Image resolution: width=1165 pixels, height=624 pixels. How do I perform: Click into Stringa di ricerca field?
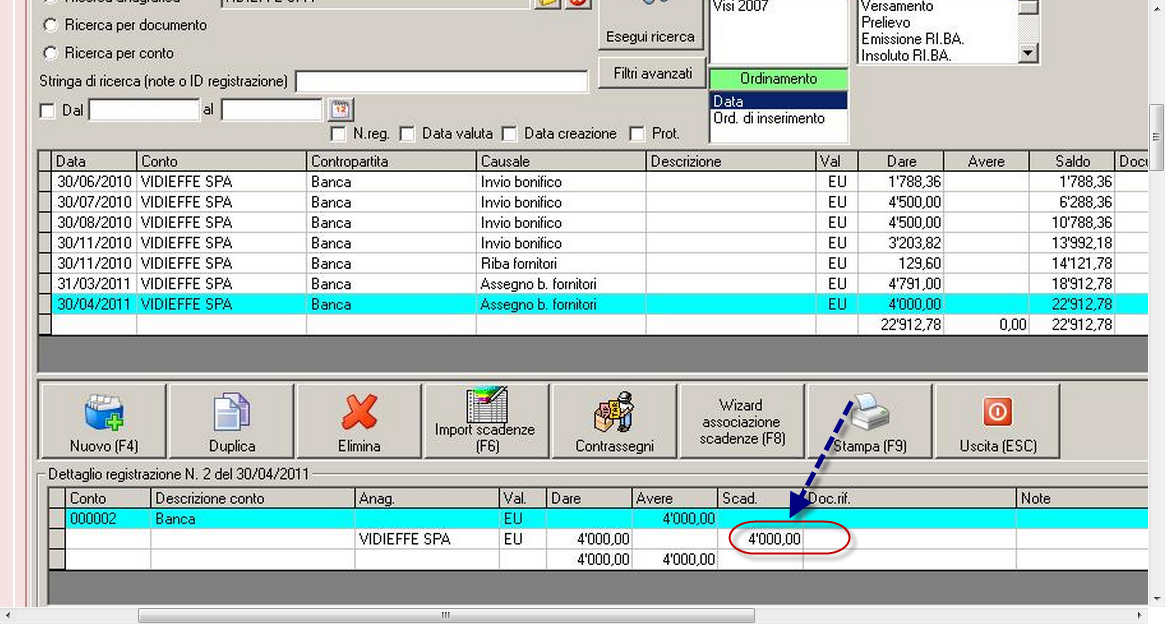[441, 82]
